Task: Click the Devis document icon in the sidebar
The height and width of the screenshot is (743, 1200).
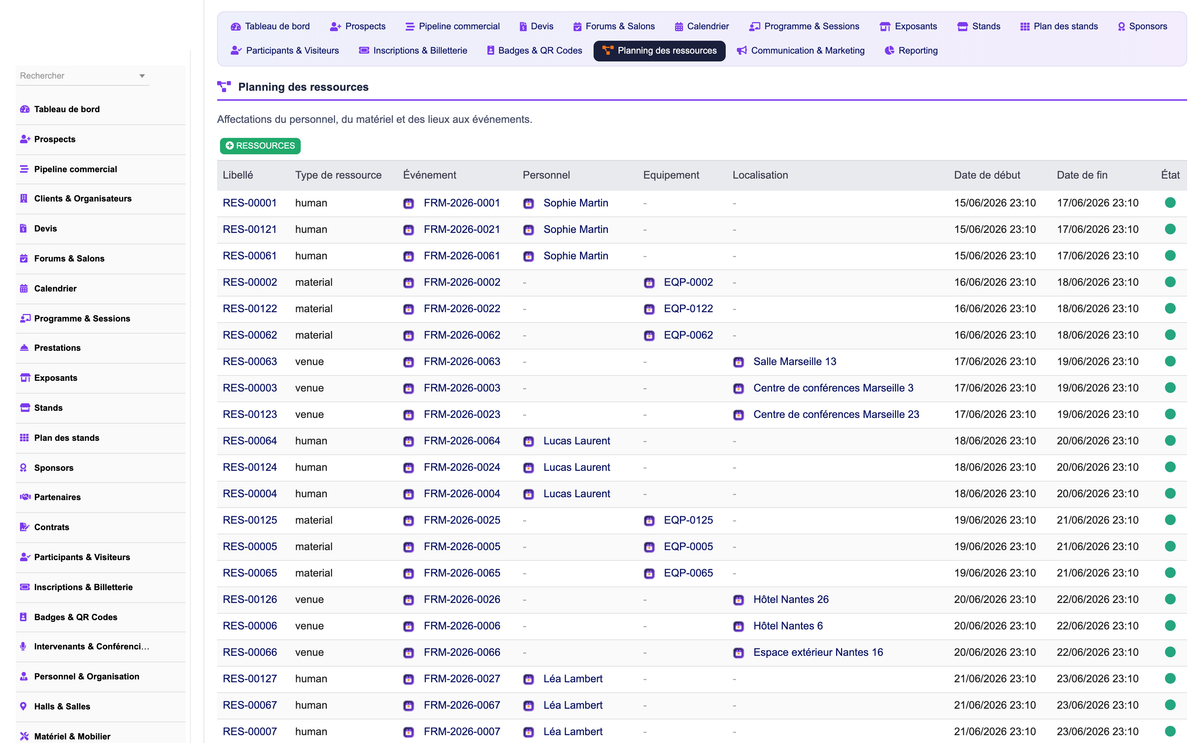Action: pyautogui.click(x=24, y=228)
